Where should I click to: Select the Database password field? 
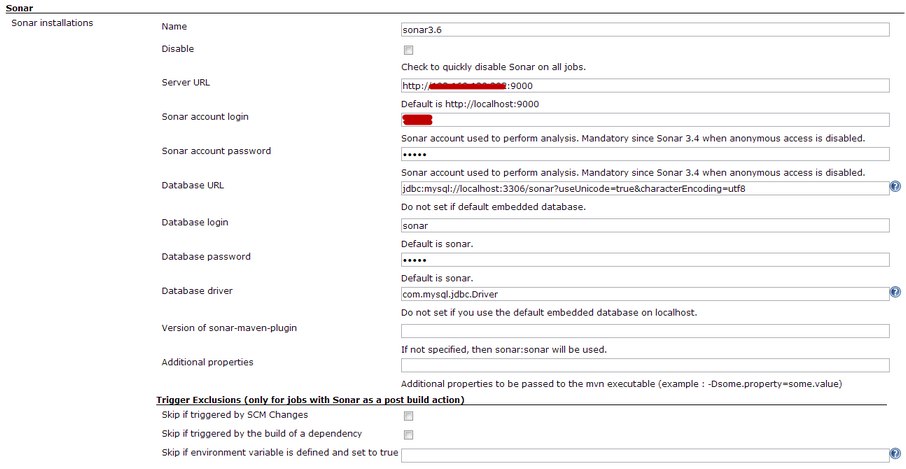coord(645,259)
